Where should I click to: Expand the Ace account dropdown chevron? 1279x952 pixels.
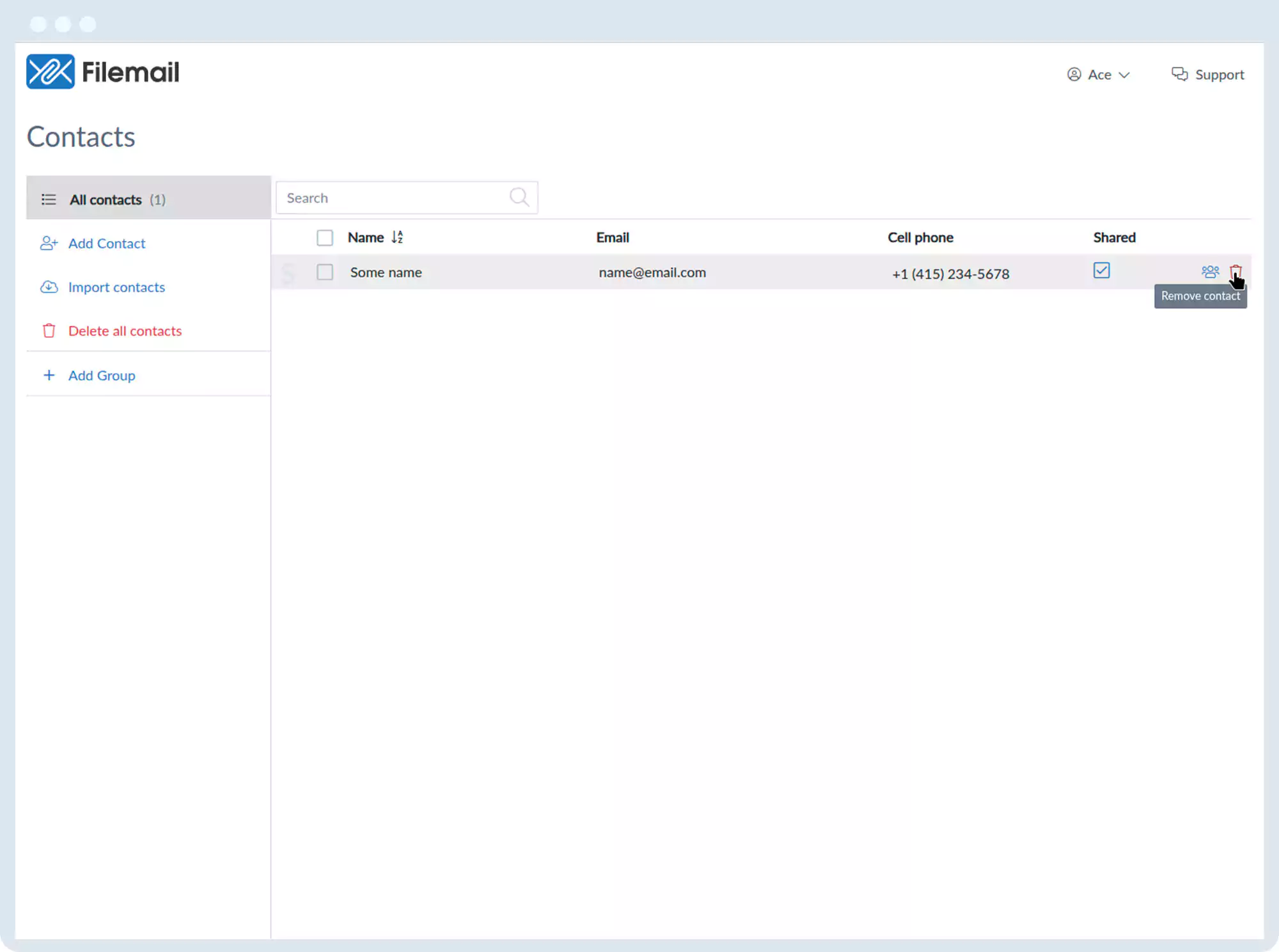pos(1124,75)
